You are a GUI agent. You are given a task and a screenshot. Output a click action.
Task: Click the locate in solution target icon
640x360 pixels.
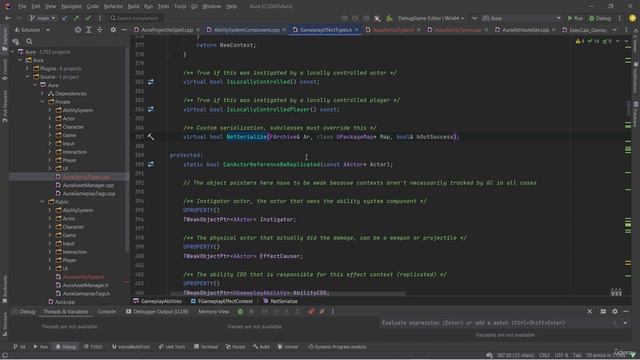coord(78,30)
